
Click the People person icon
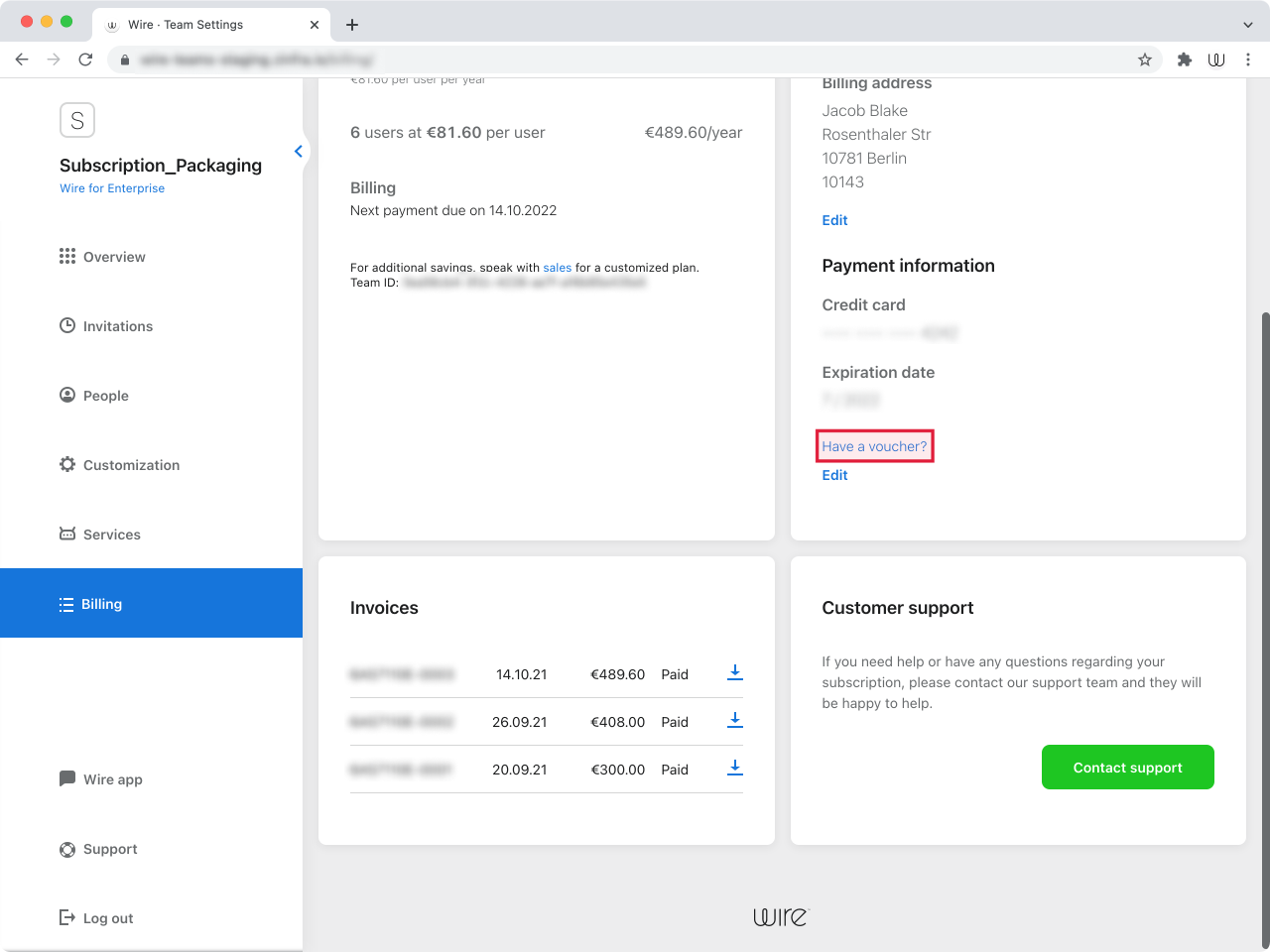click(x=67, y=395)
